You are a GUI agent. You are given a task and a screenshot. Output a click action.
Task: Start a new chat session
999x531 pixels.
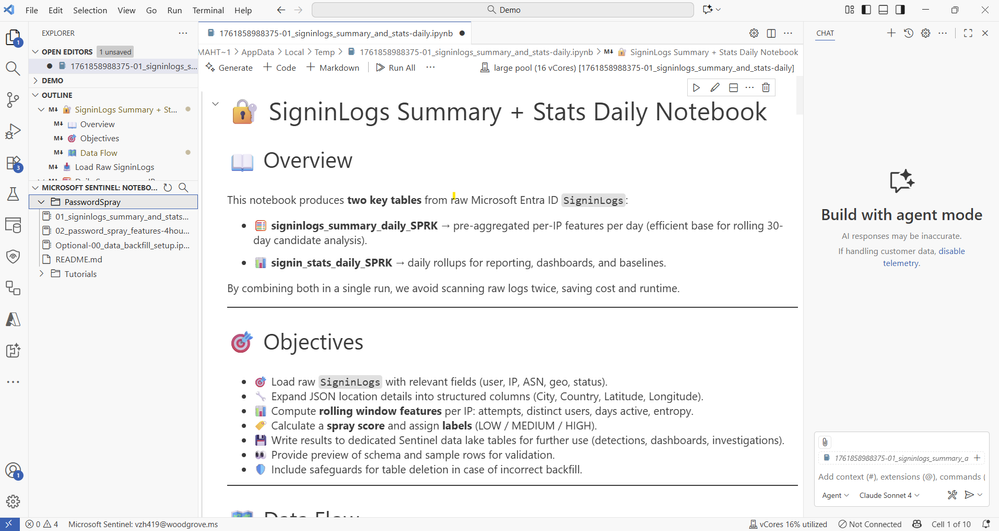point(891,33)
